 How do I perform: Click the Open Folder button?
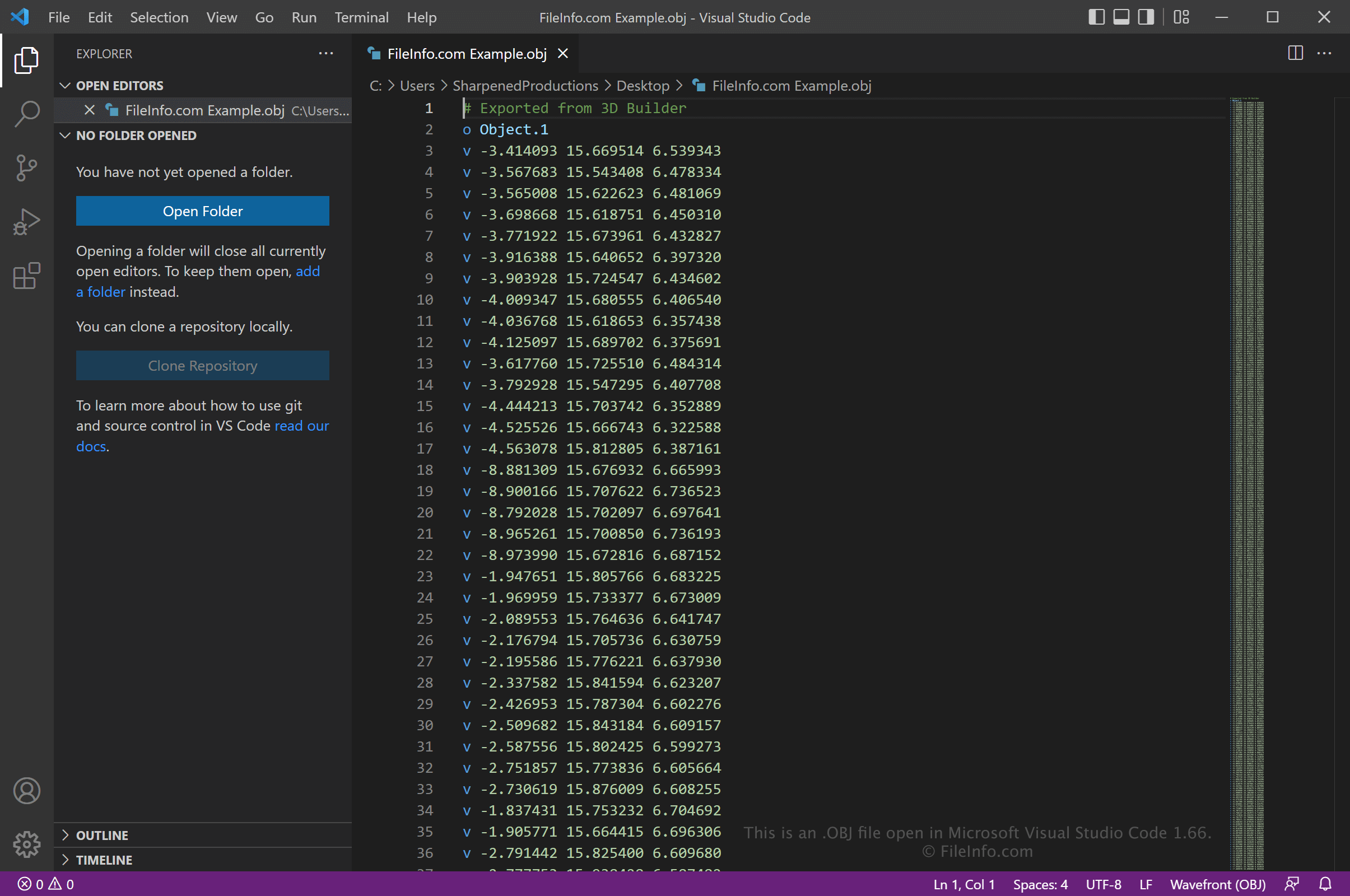(203, 211)
